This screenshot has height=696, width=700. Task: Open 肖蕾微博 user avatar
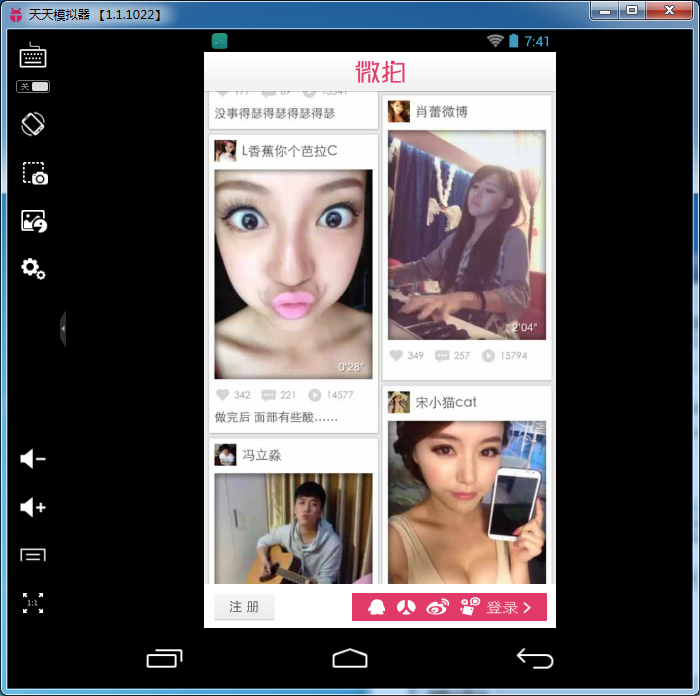[x=399, y=112]
